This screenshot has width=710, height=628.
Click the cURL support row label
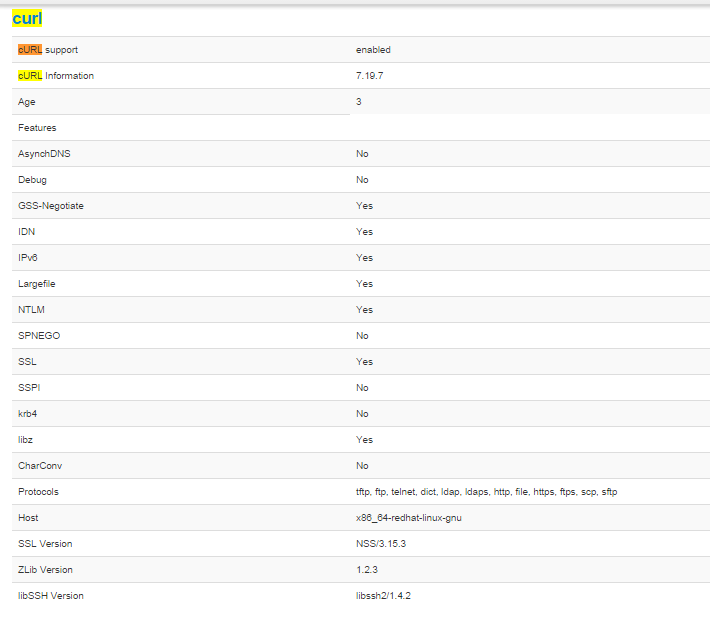48,50
